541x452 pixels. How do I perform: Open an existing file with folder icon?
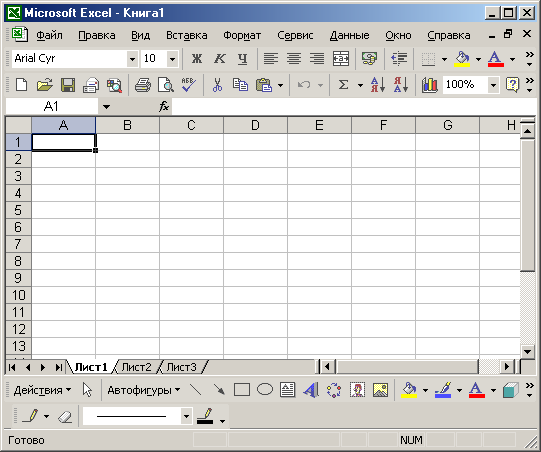(x=45, y=85)
